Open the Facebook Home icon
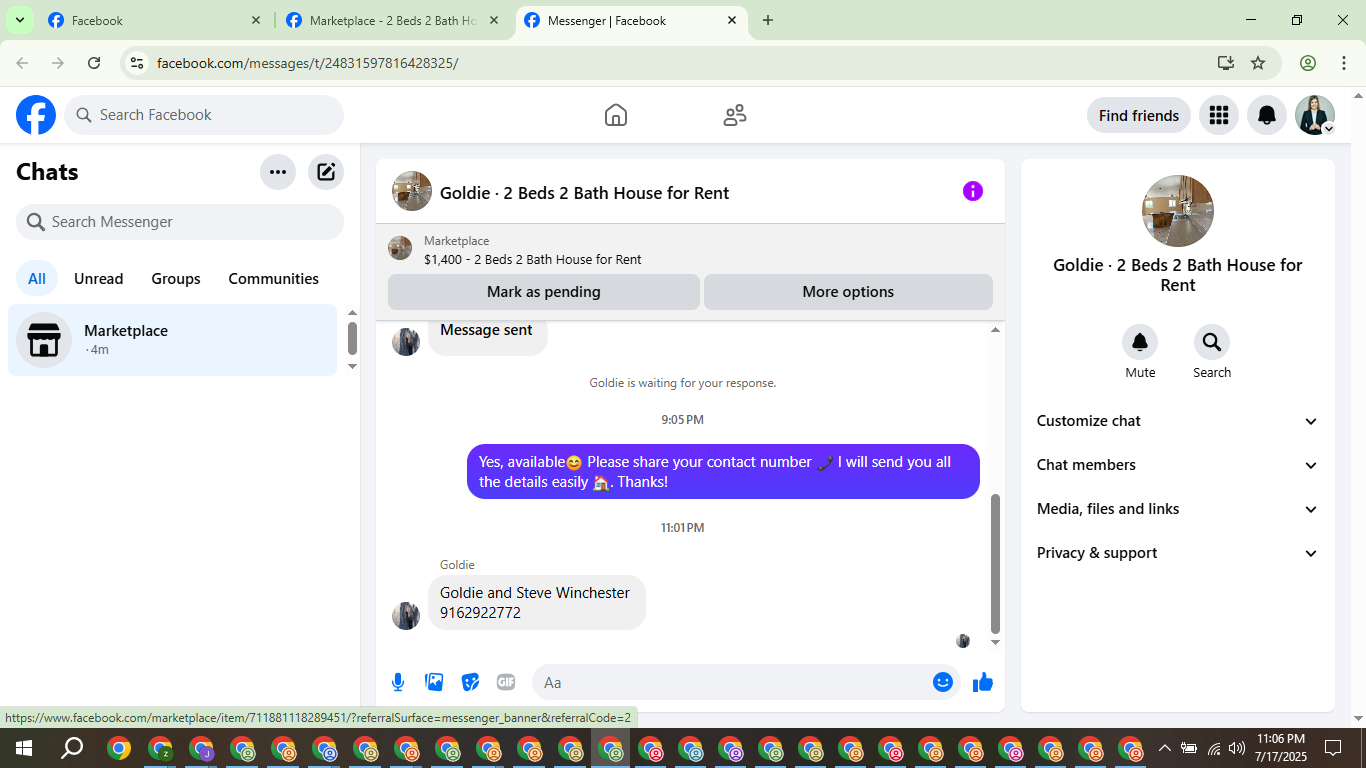This screenshot has height=768, width=1366. coord(616,115)
